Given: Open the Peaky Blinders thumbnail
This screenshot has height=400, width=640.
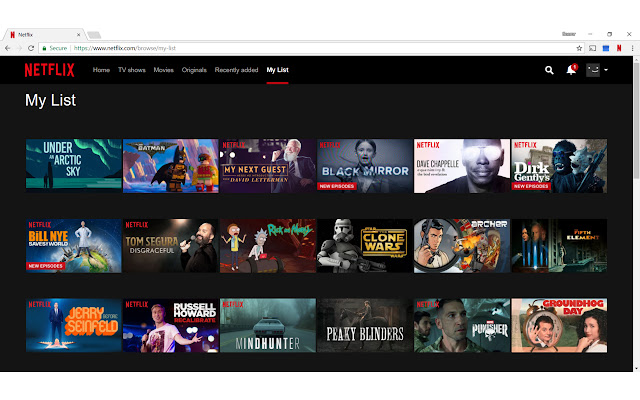Looking at the screenshot, I should tap(365, 325).
